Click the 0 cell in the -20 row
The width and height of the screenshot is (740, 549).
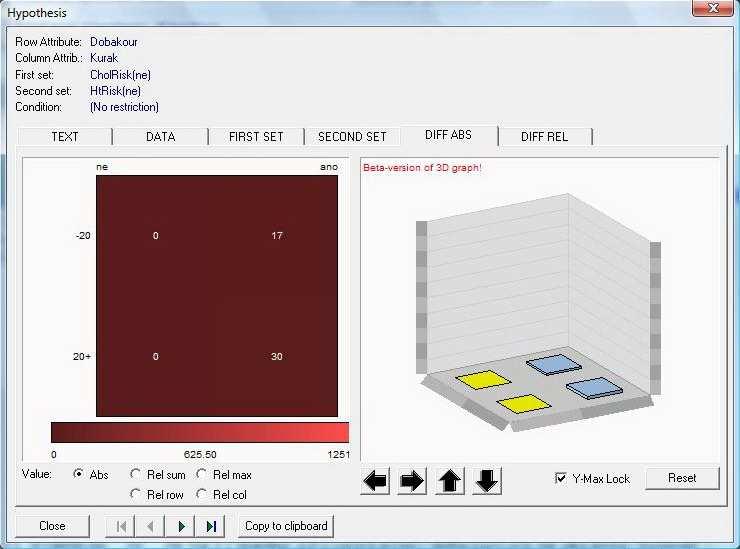(156, 236)
